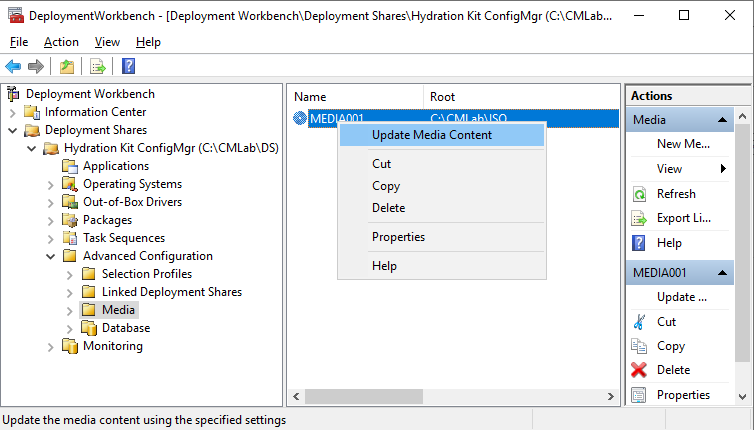The width and height of the screenshot is (754, 430).
Task: Collapse the Advanced Configuration node
Action: click(50, 256)
